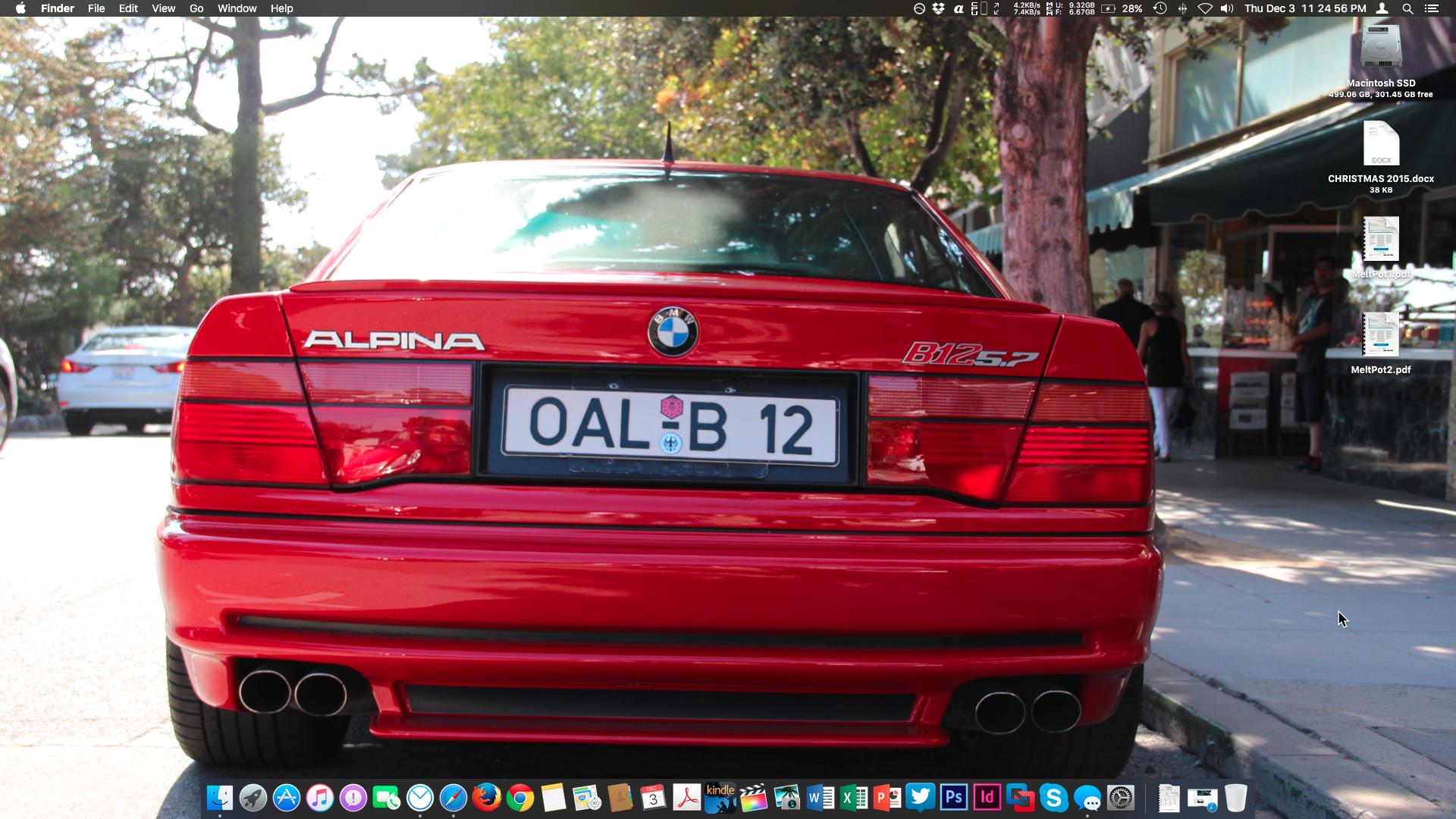
Task: Open the Help menu
Action: [x=281, y=8]
